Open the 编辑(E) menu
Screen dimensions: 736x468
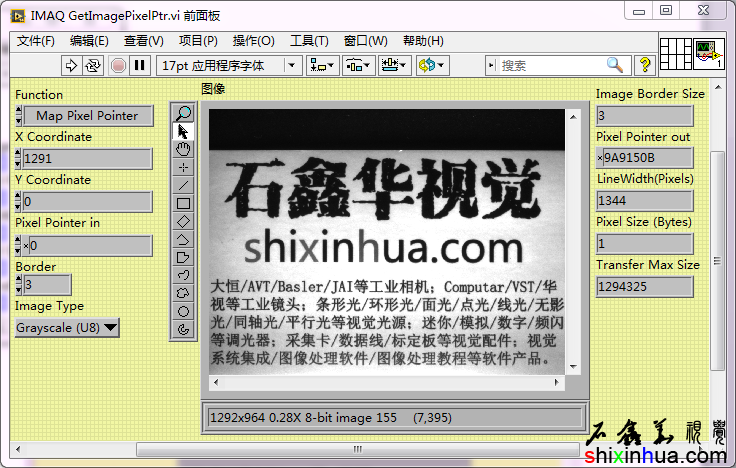pos(89,41)
